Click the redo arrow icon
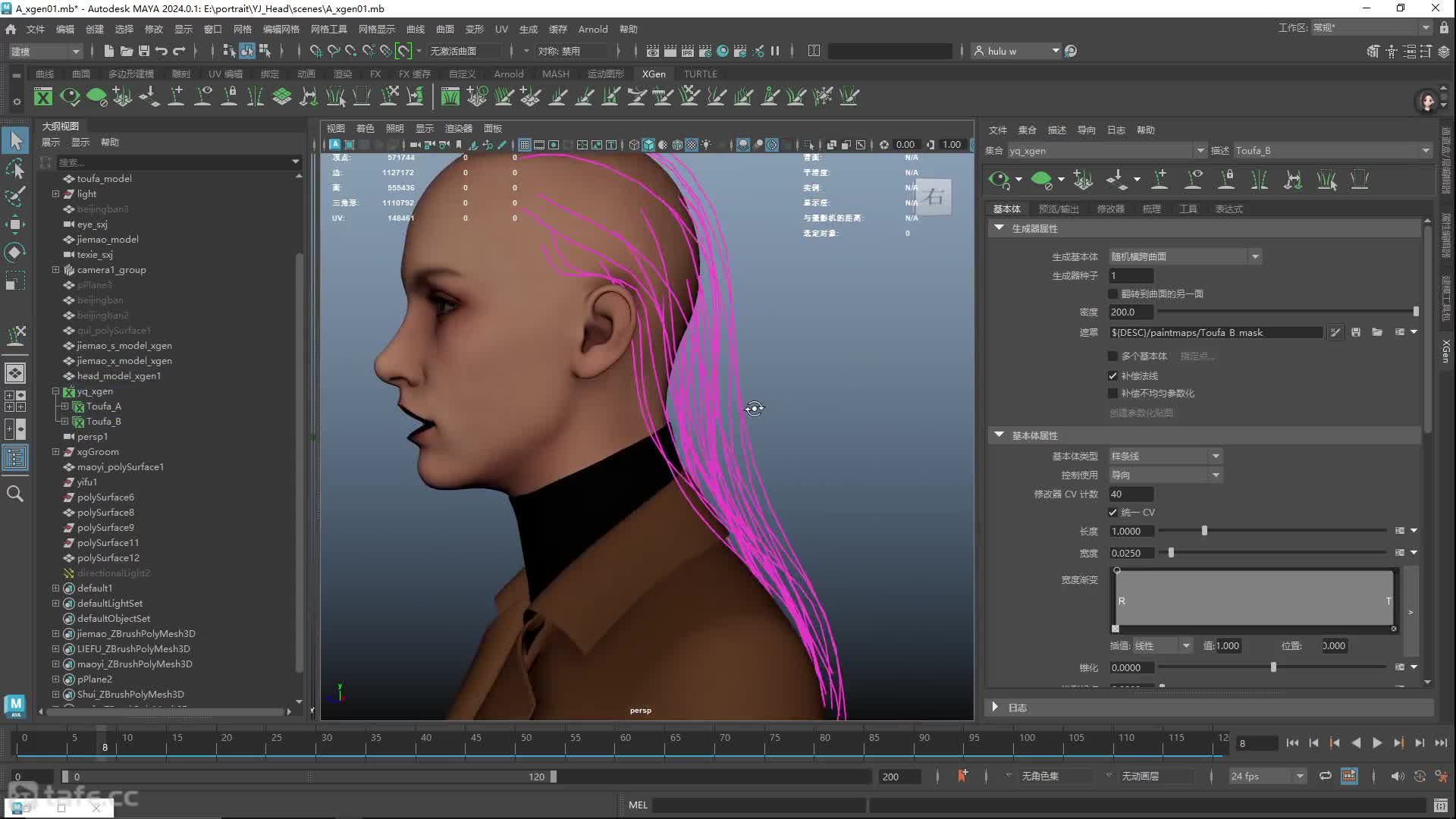Viewport: 1456px width, 819px height. [x=179, y=51]
